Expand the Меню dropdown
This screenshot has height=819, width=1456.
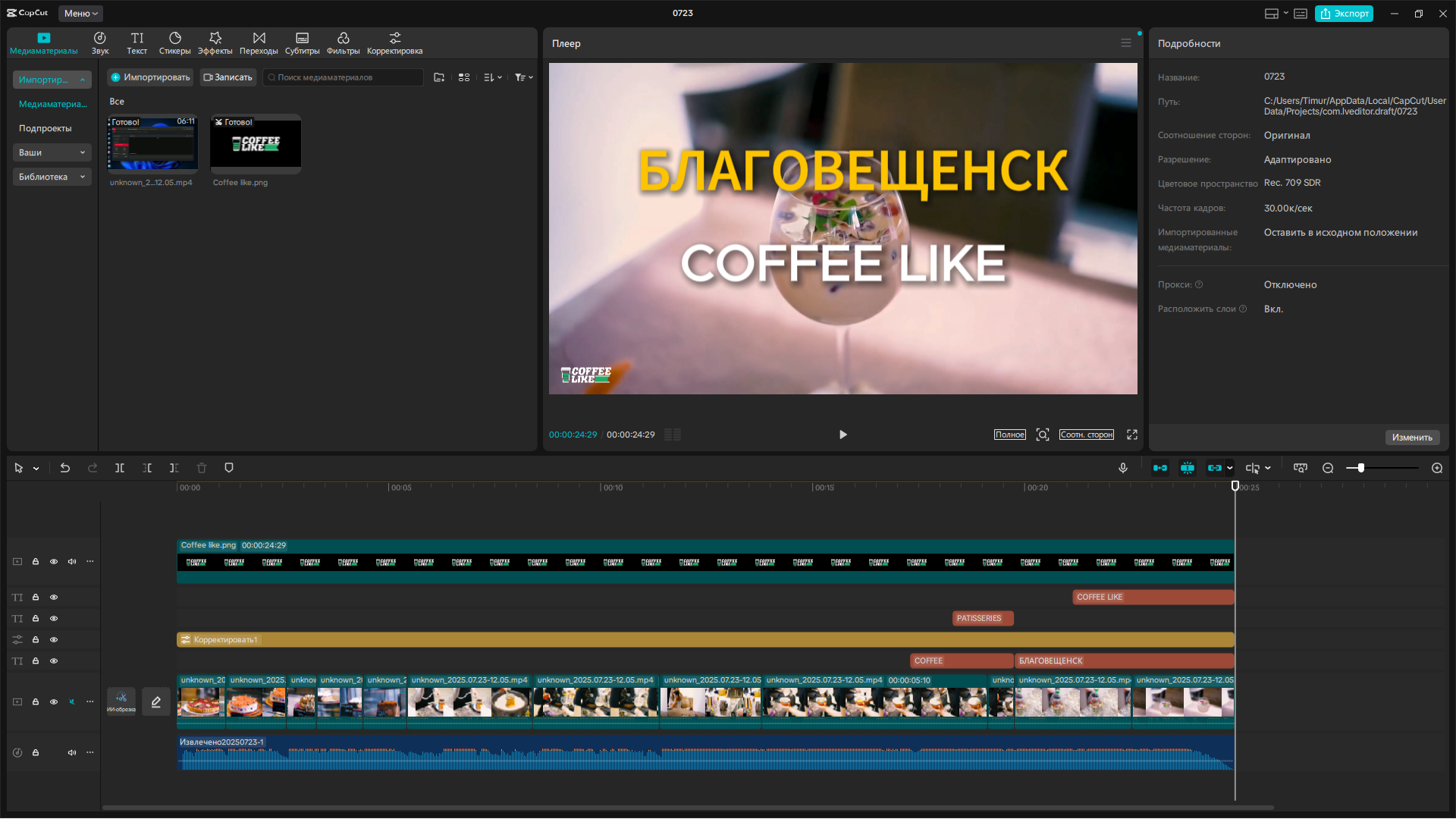(x=81, y=14)
